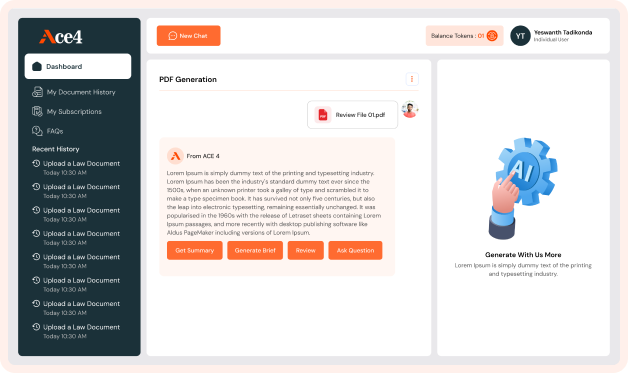Click the Review button

coord(306,250)
